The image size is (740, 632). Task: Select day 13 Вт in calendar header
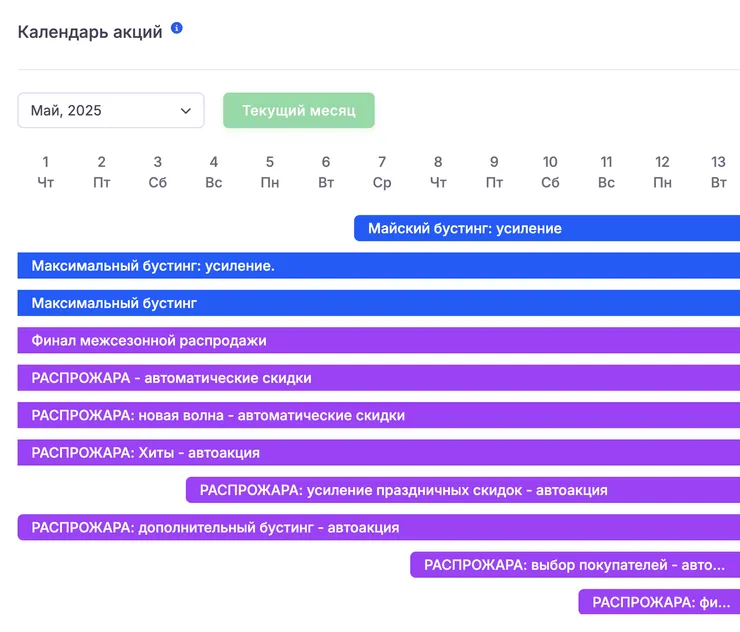tap(718, 172)
